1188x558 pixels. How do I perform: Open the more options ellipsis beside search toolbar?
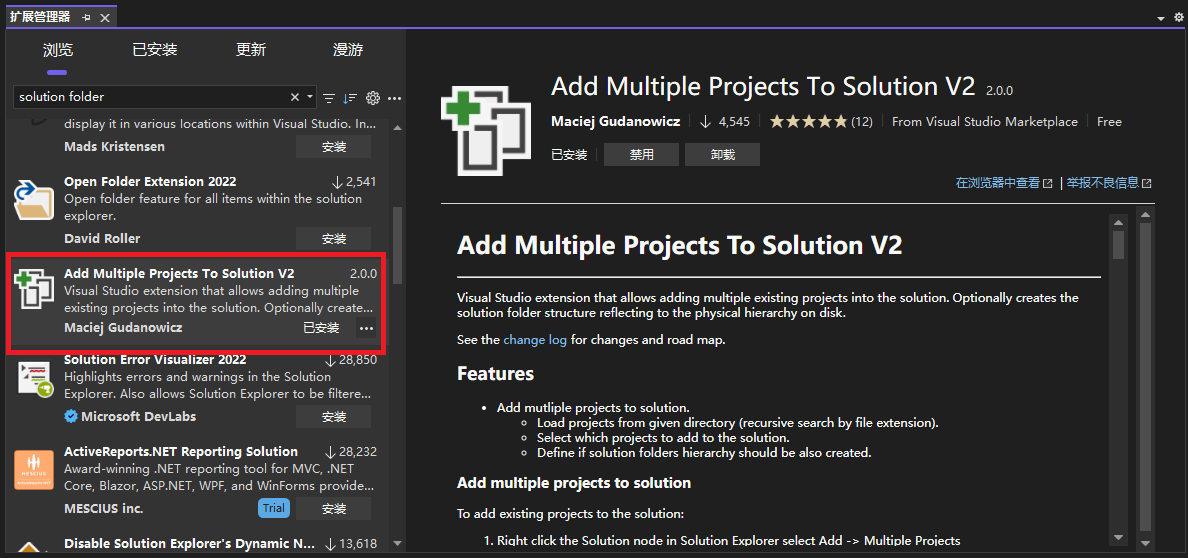coord(394,98)
